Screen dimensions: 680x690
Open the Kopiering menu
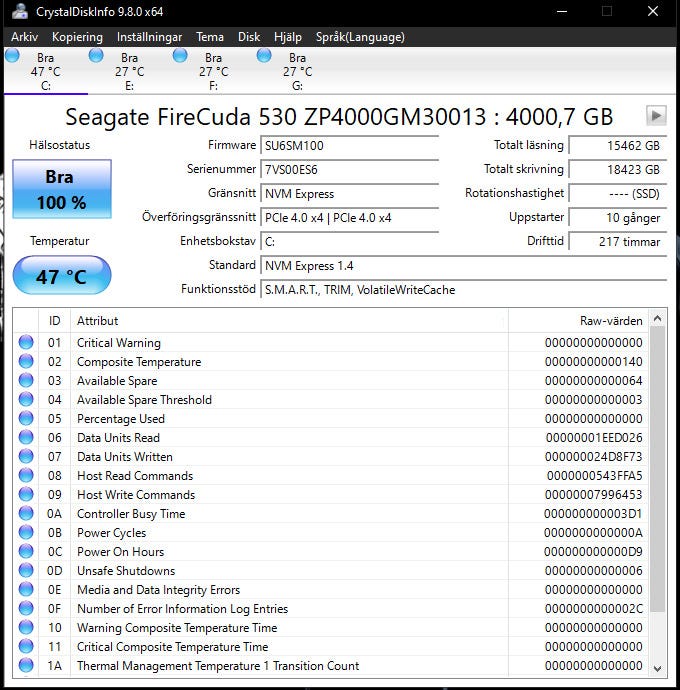77,37
